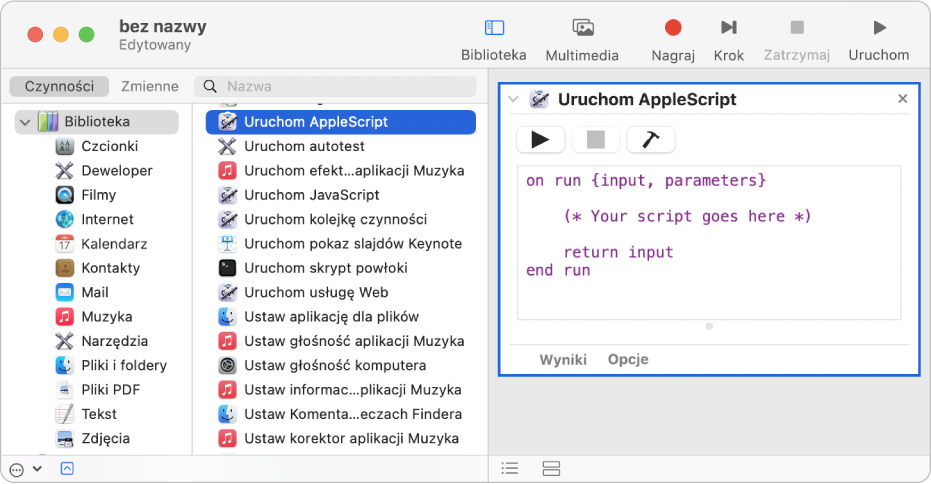Open the ellipsis options dropdown at bottom-left
Image resolution: width=931 pixels, height=484 pixels.
point(24,468)
